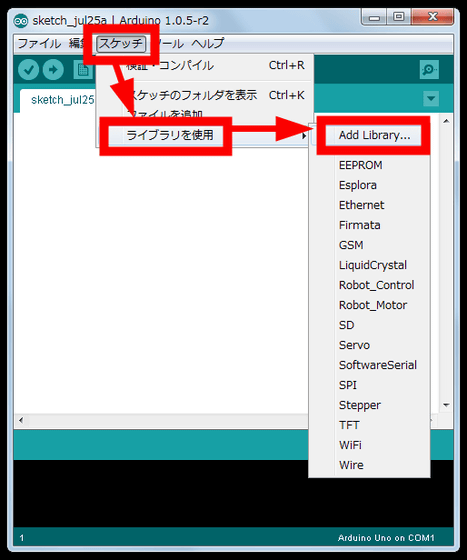The image size is (467, 560).
Task: Click the Verify checkmark toolbar icon
Action: (x=28, y=69)
